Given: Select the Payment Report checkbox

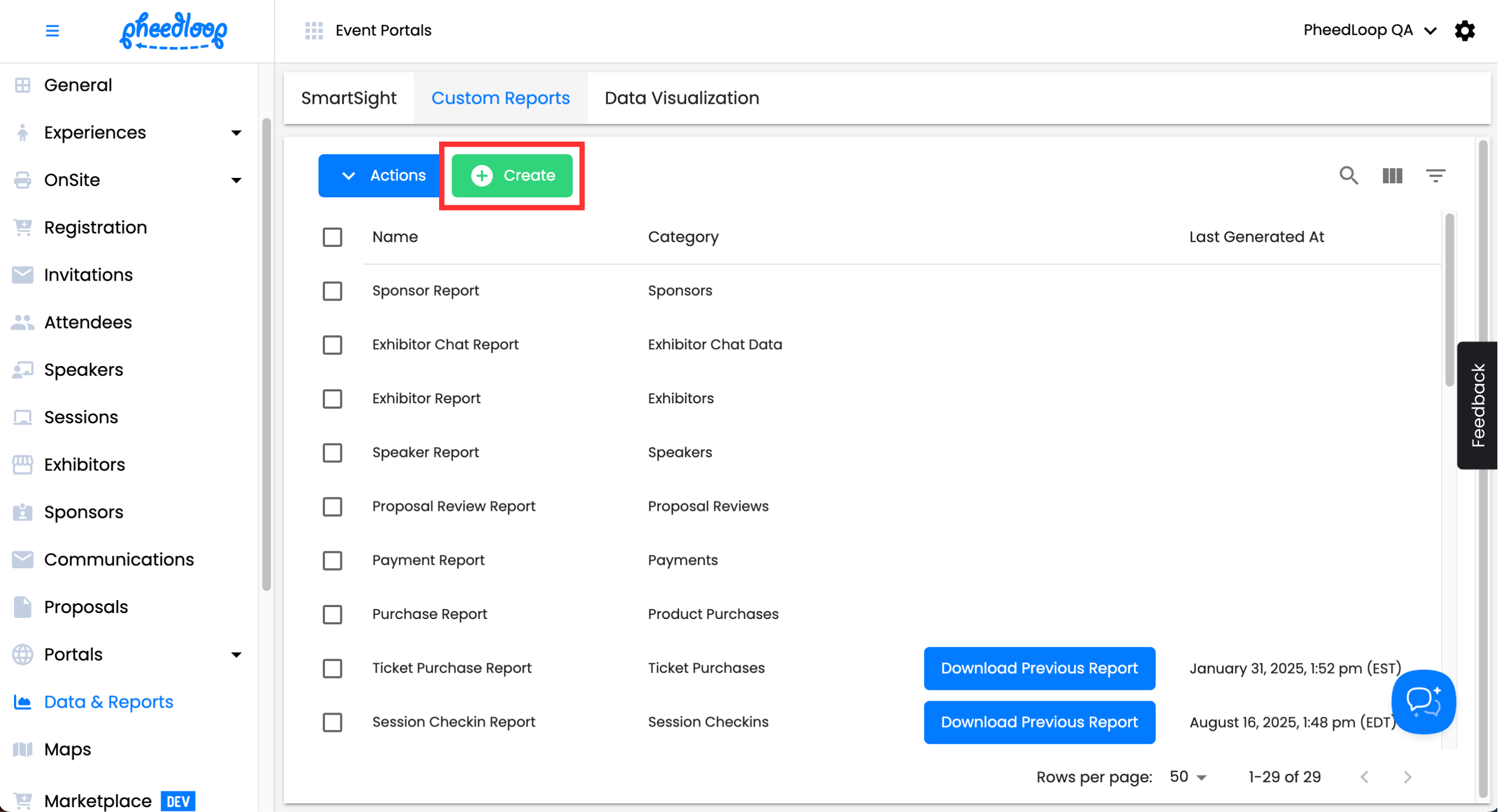Looking at the screenshot, I should tap(332, 561).
